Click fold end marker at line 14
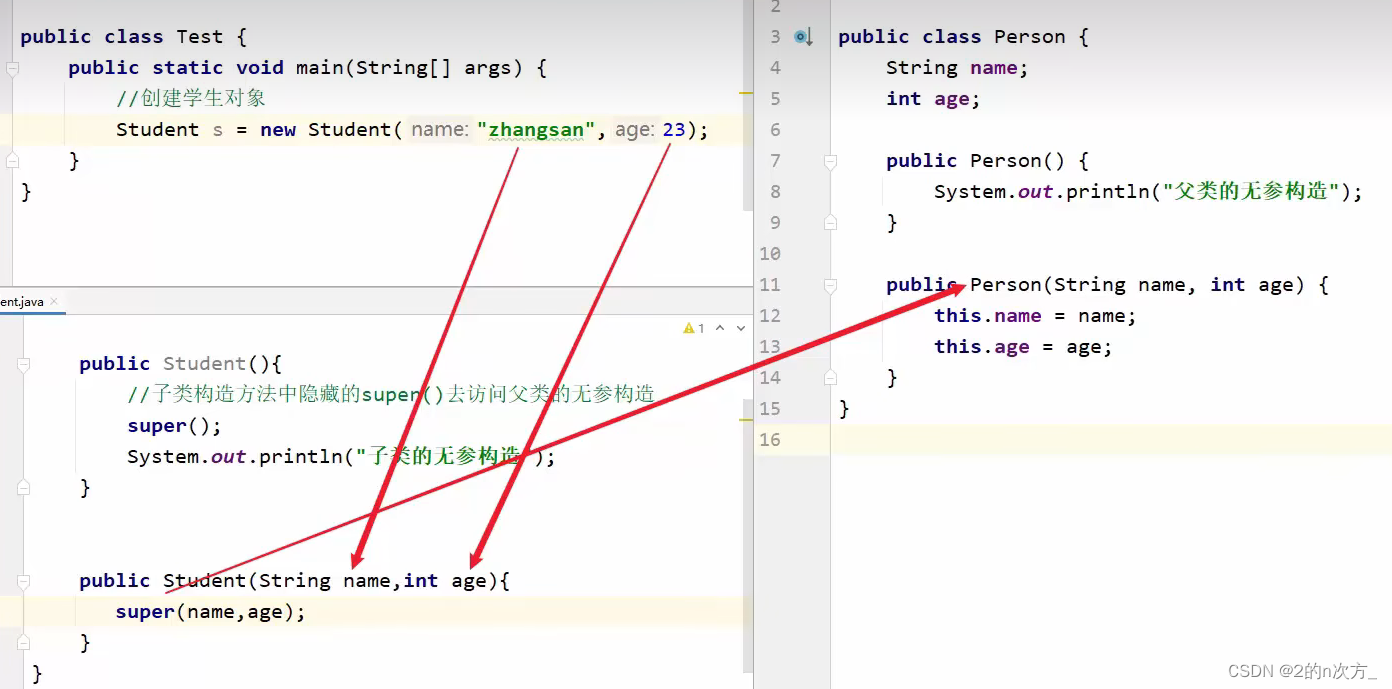The image size is (1392, 689). pos(830,378)
